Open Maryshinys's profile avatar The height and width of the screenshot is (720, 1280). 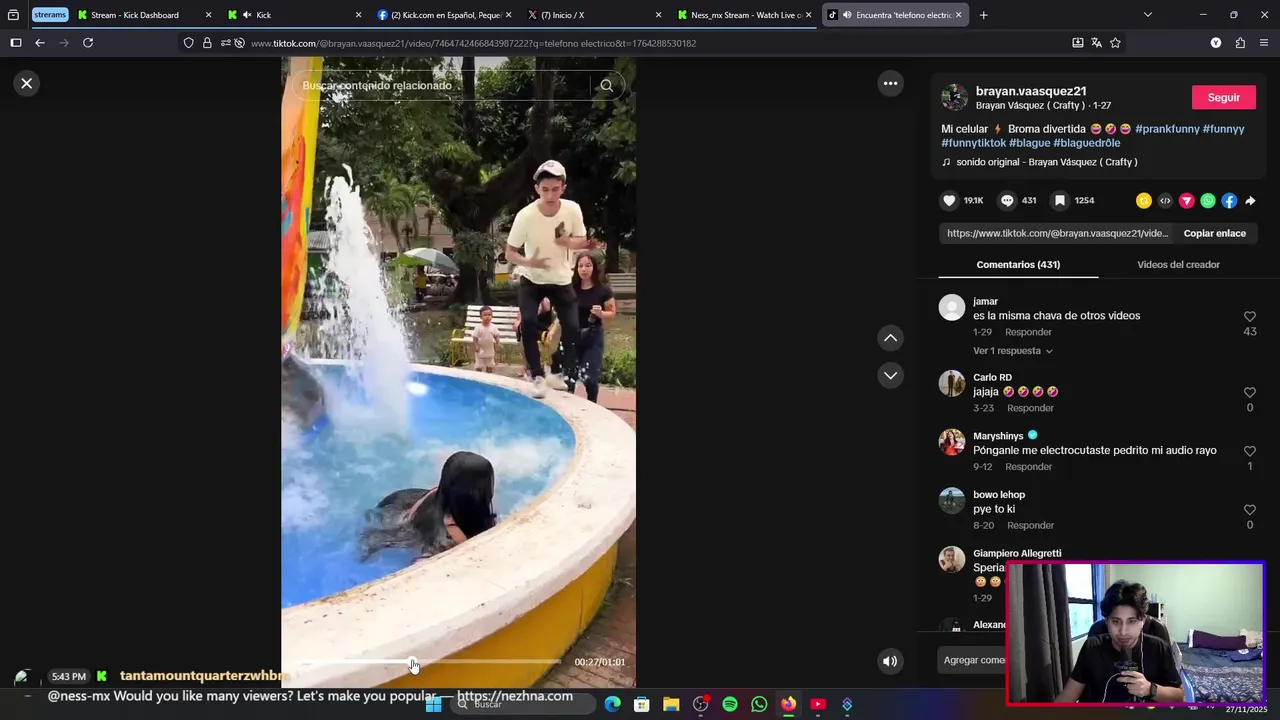952,442
